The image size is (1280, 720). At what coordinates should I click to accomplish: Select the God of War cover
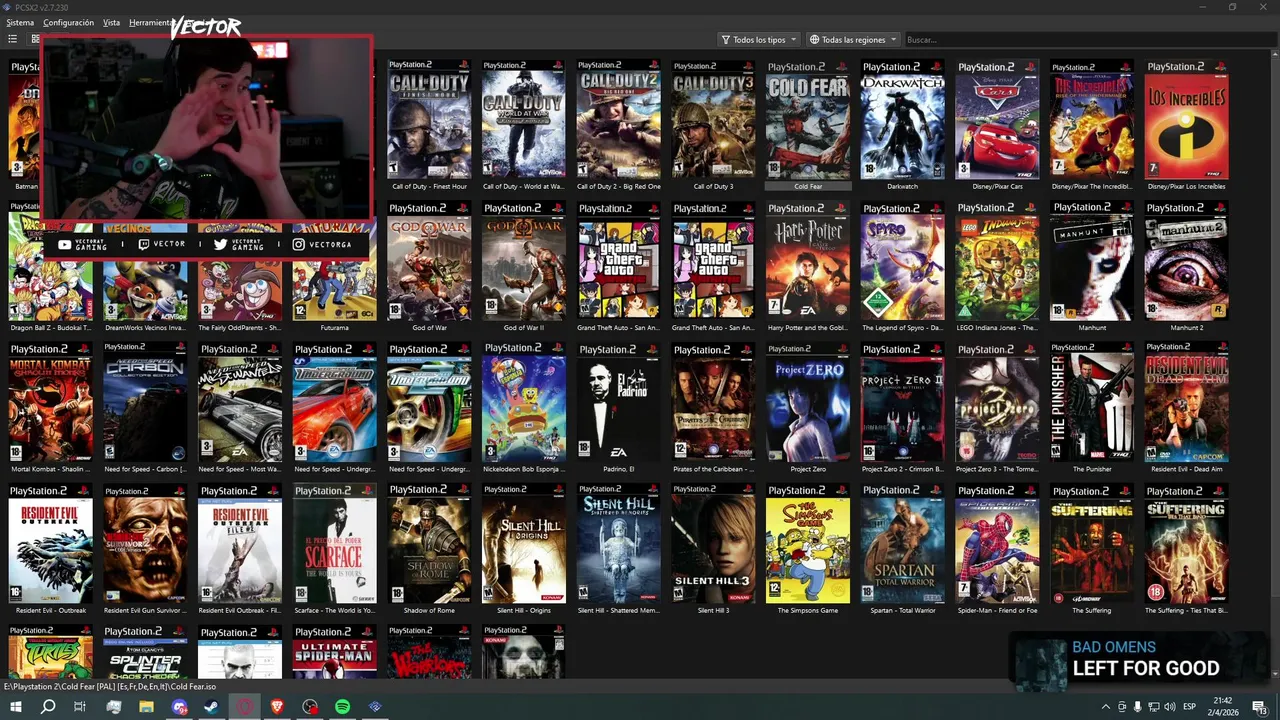[429, 261]
